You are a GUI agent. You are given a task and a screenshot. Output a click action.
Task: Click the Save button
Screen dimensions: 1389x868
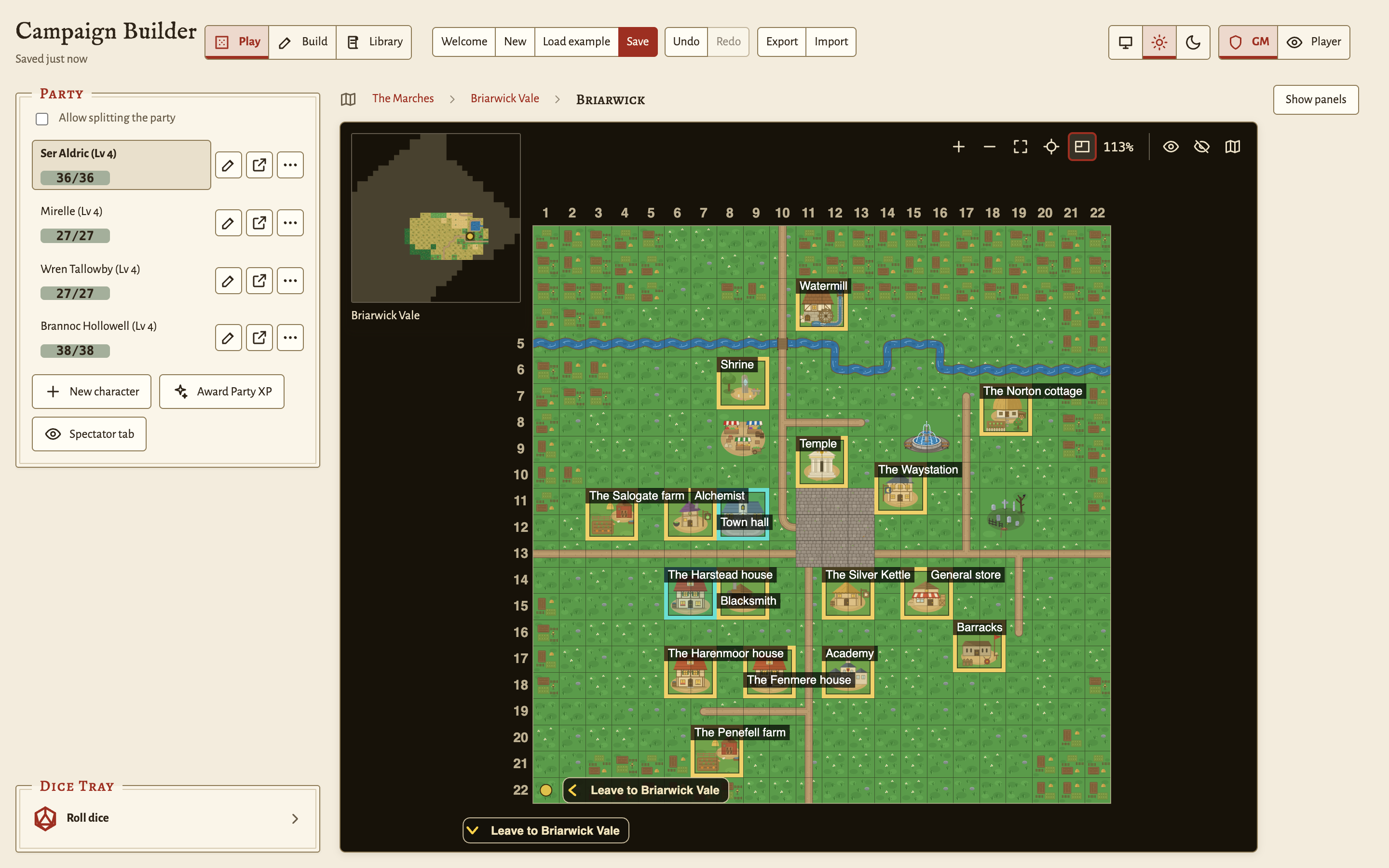tap(638, 42)
